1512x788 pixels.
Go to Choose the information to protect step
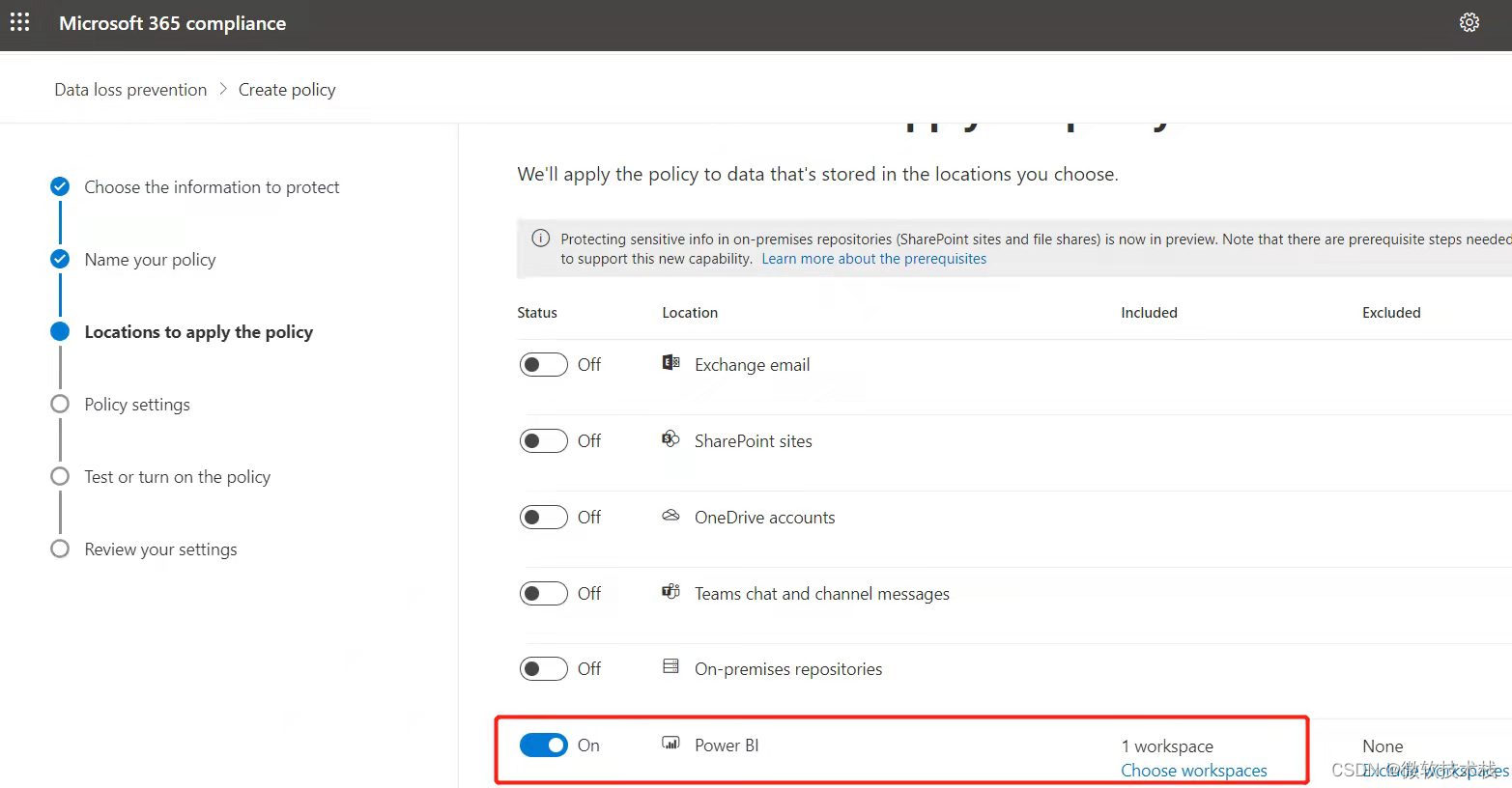(x=212, y=187)
